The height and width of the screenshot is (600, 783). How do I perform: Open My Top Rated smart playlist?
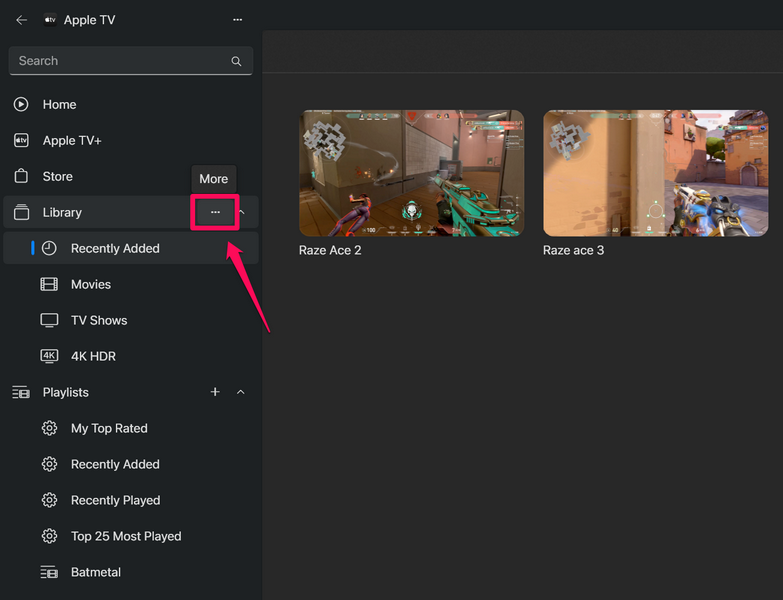[109, 428]
